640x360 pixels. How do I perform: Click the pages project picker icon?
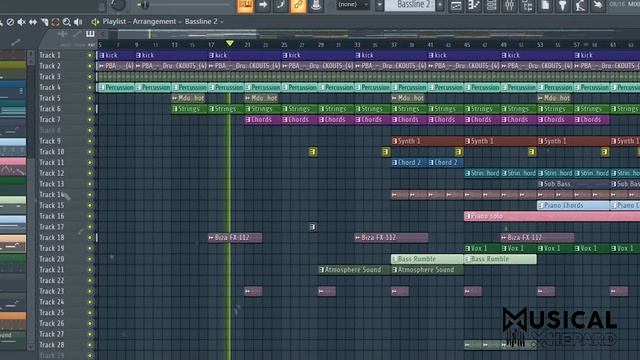(x=545, y=5)
